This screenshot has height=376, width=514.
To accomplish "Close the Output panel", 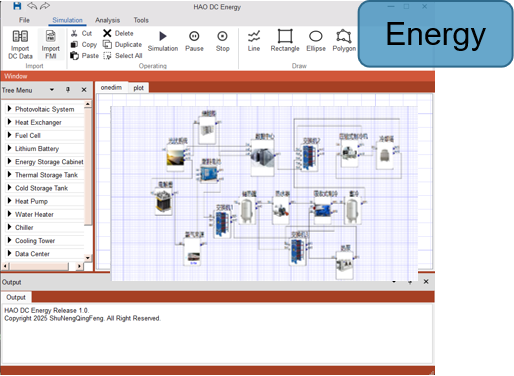I will tap(426, 282).
